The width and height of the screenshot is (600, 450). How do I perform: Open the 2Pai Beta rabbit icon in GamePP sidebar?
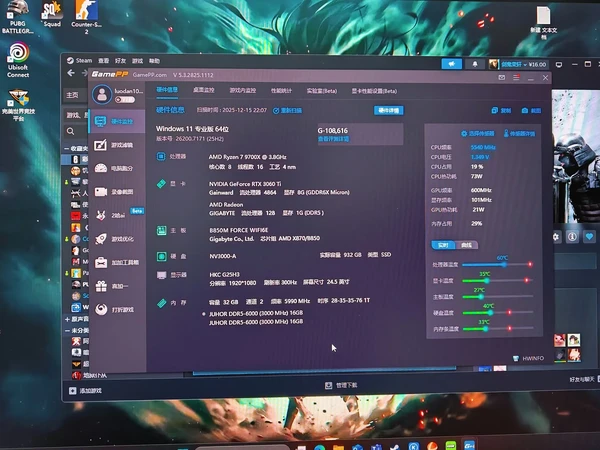(x=101, y=215)
